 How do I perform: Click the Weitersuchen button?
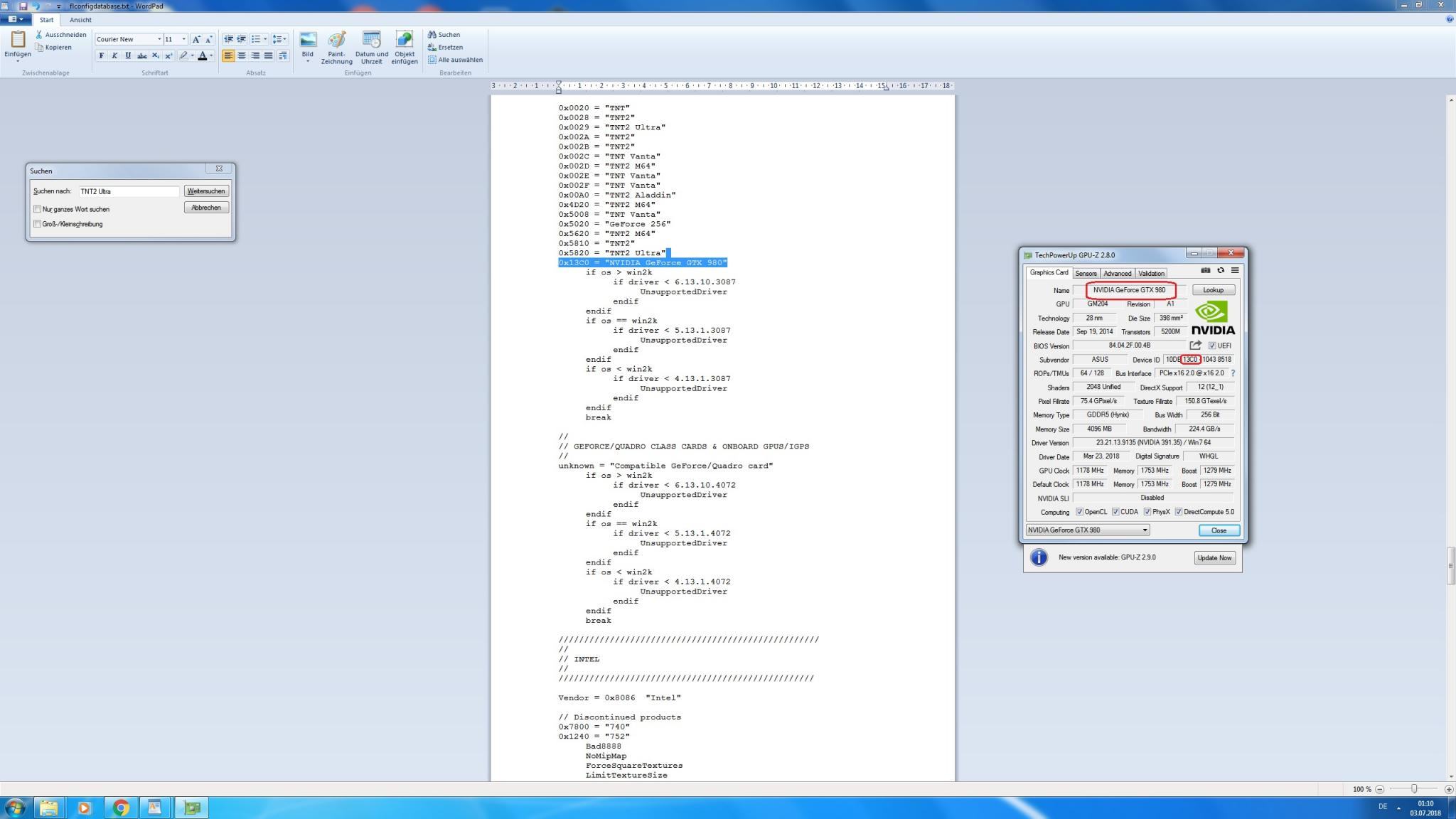pos(206,191)
